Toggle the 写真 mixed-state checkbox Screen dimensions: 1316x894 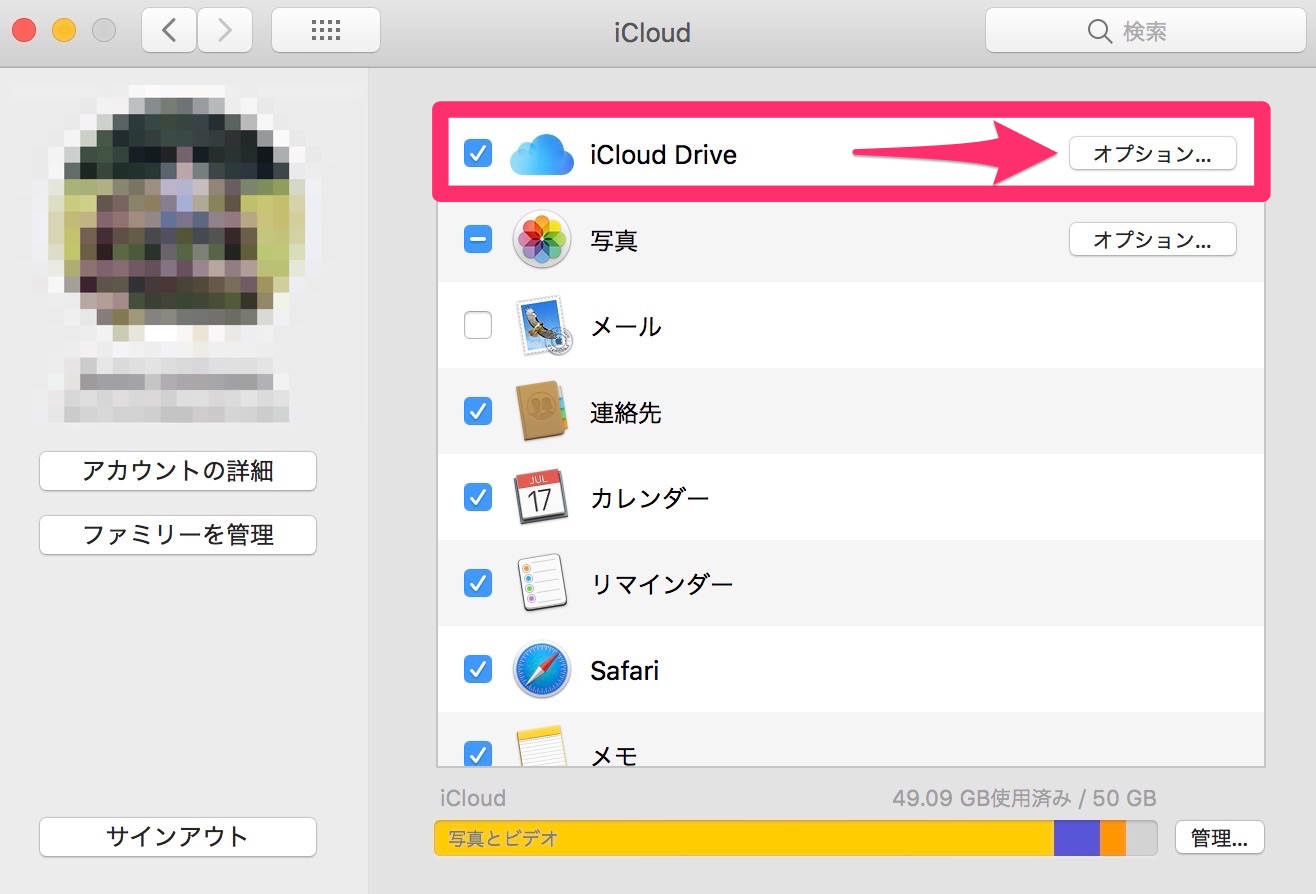click(478, 240)
